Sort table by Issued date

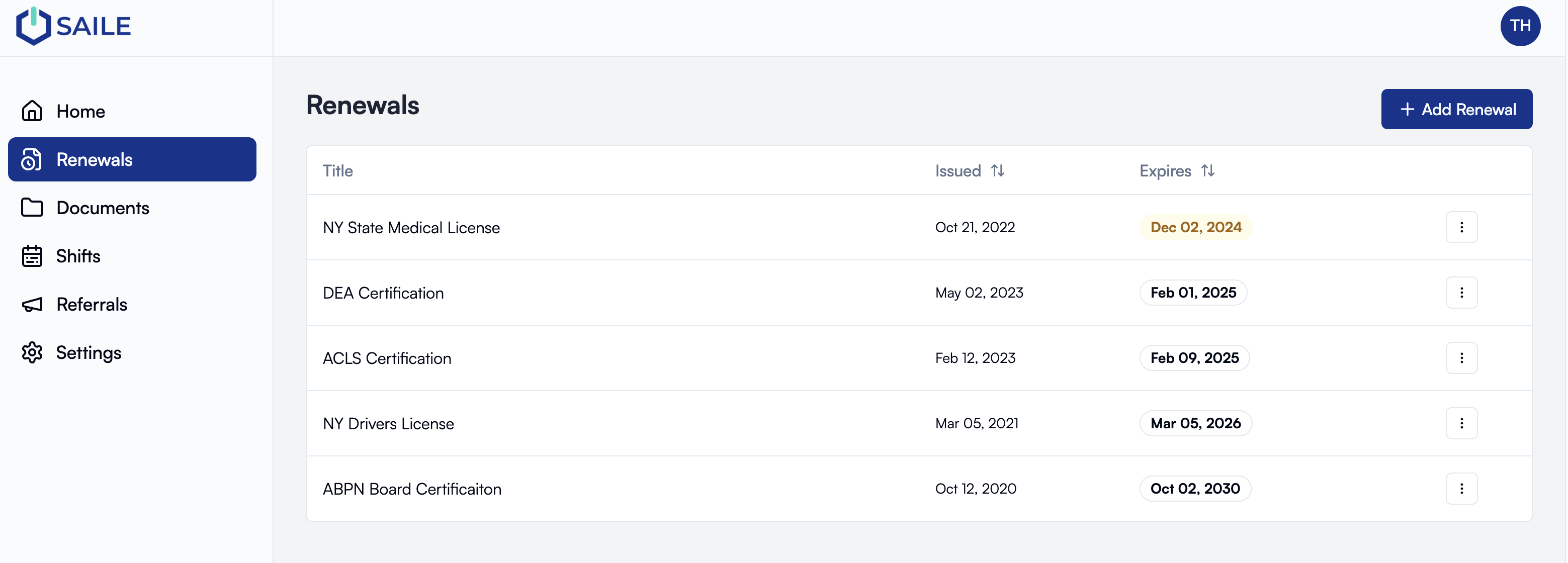(x=996, y=171)
